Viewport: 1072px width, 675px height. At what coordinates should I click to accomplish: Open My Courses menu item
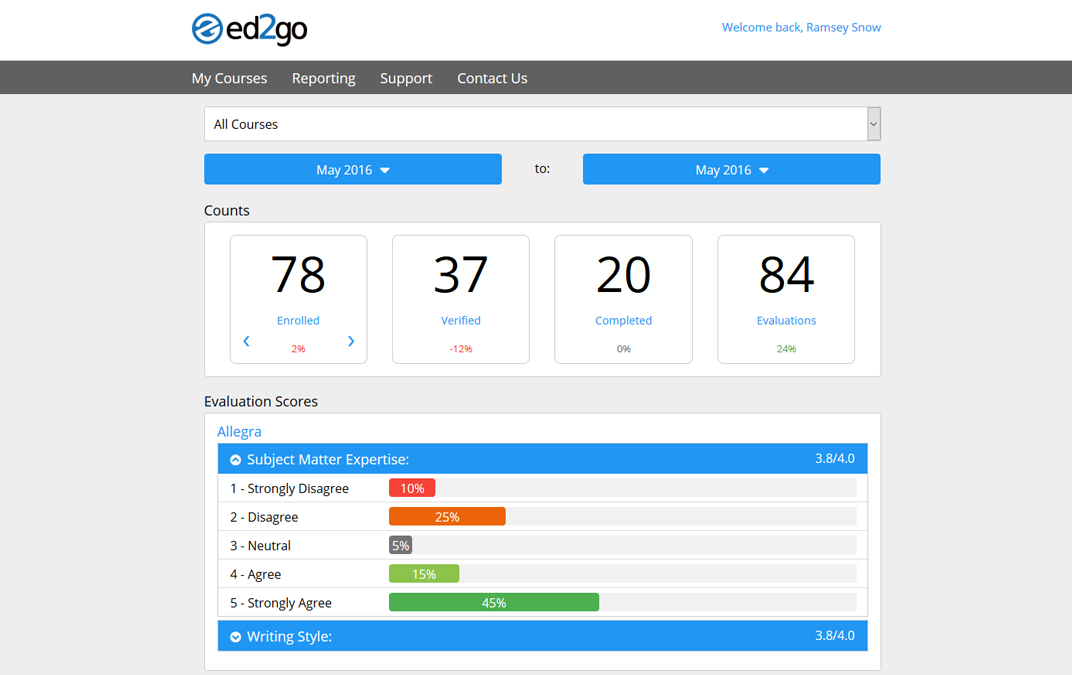coord(229,78)
